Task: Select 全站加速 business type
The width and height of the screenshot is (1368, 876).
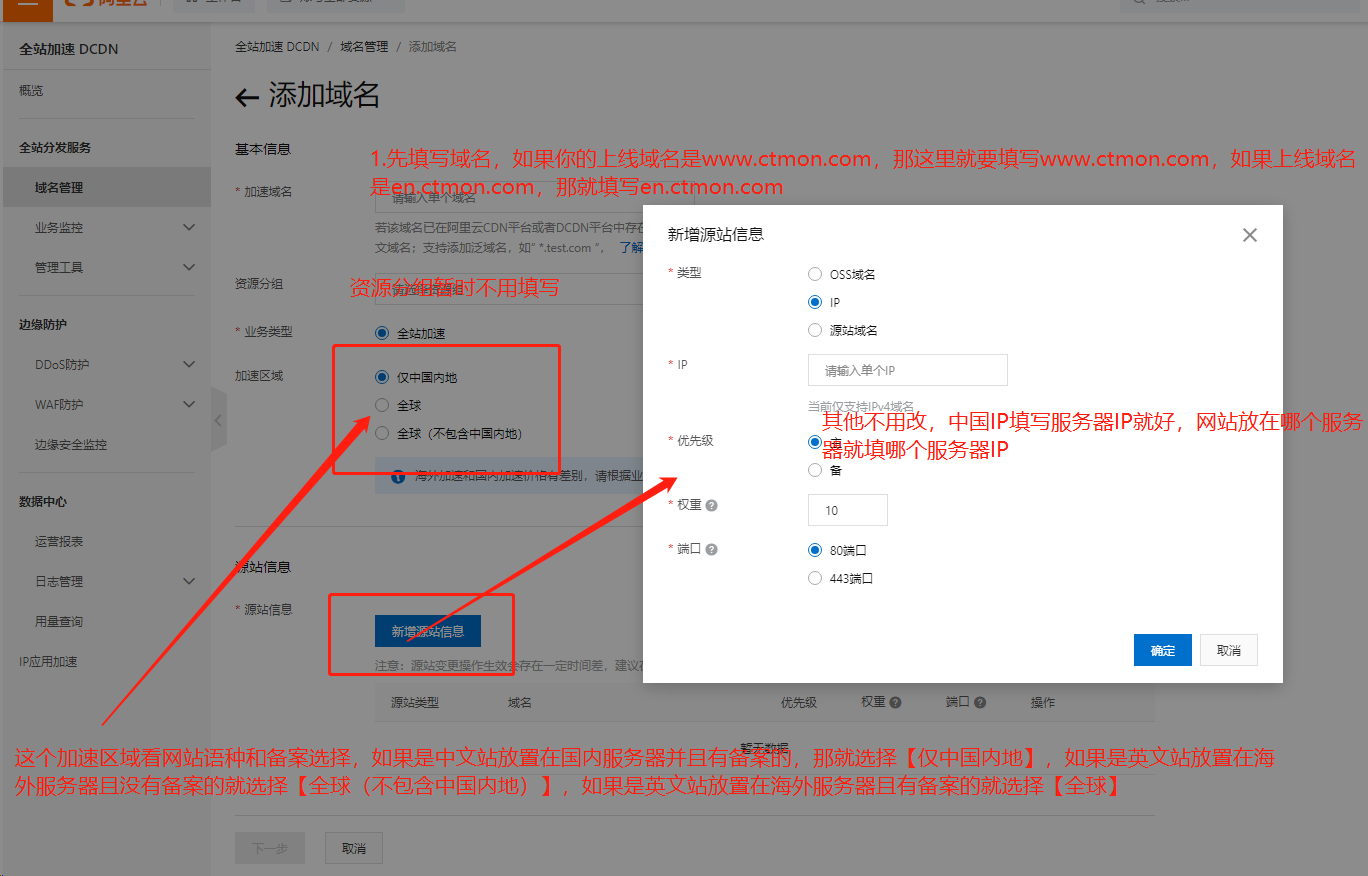Action: (x=381, y=333)
